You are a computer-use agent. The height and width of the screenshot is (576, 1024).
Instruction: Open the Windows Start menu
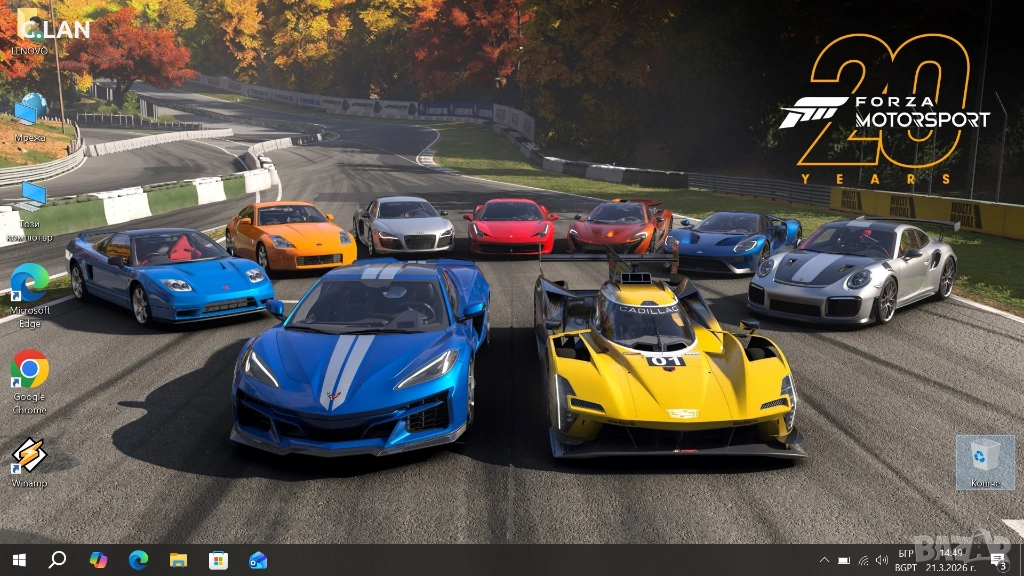18,560
